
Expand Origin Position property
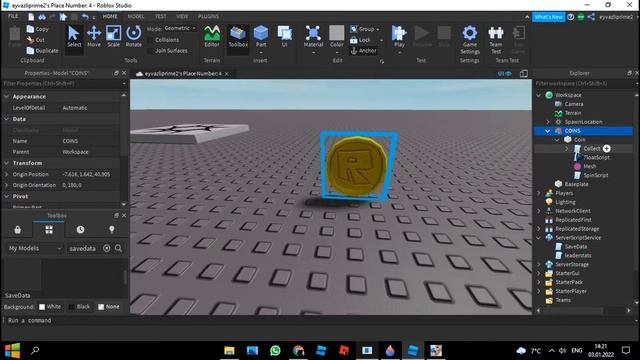coord(7,174)
